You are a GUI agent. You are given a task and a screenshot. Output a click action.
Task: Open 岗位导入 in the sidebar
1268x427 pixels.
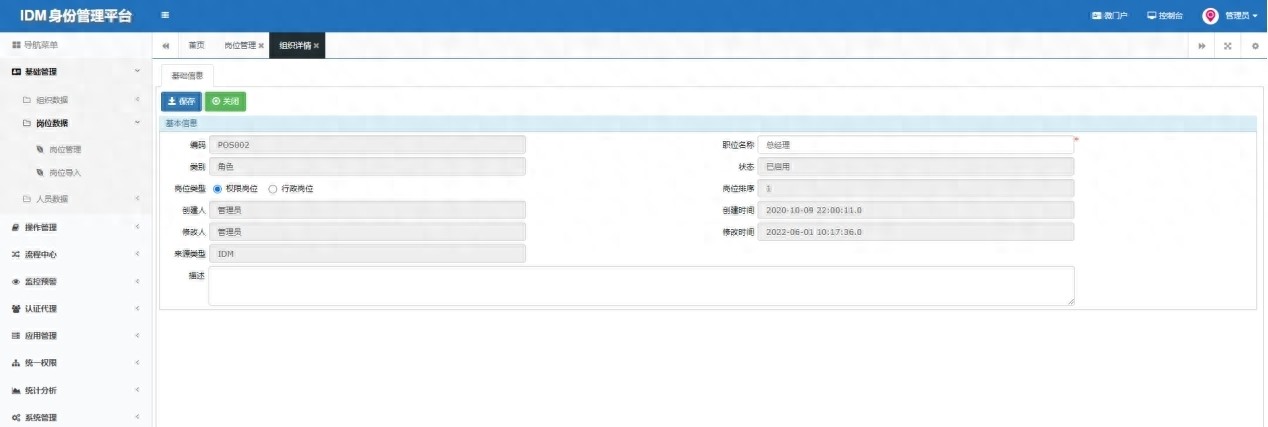pyautogui.click(x=64, y=173)
